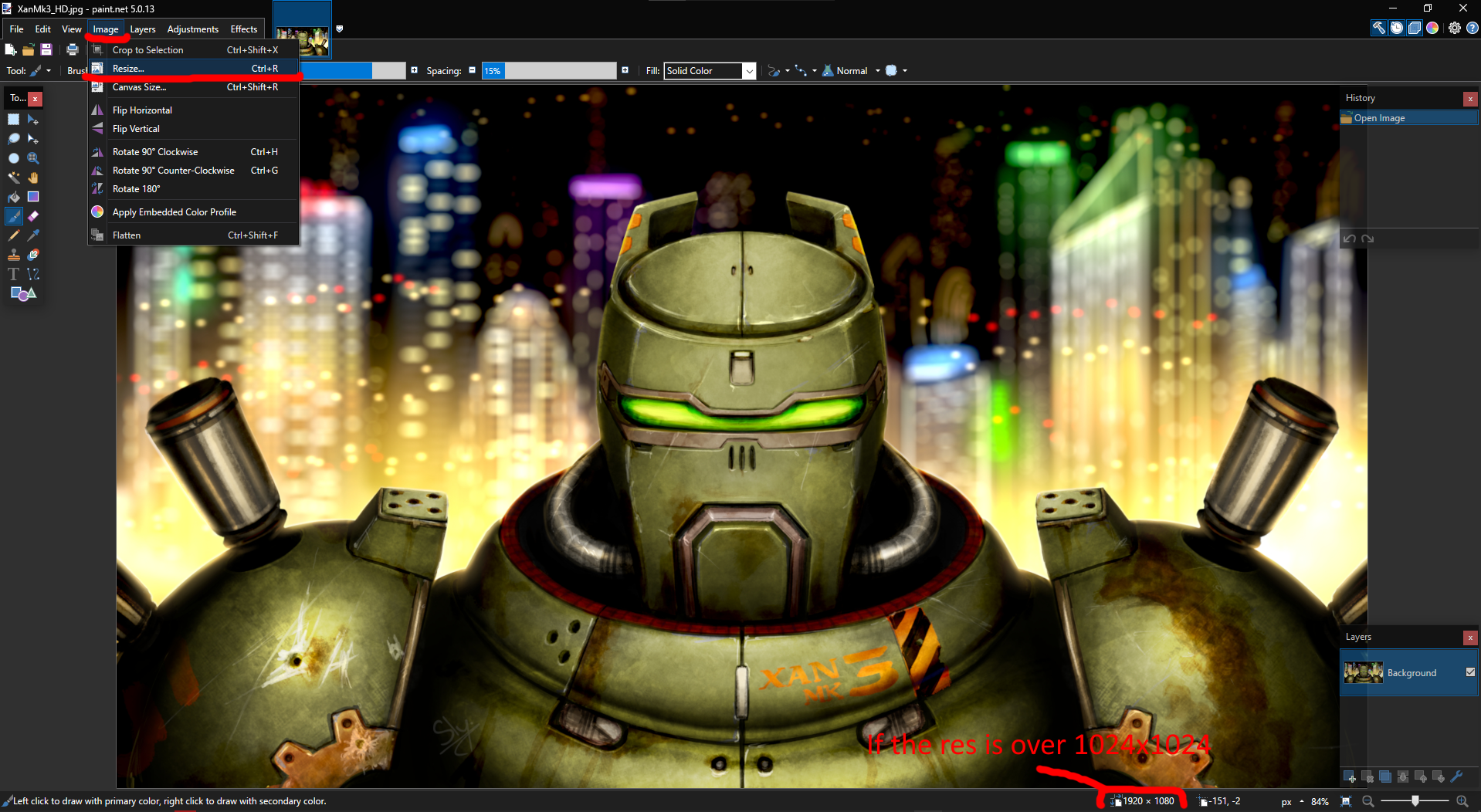Select the Paintbrush tool
Image resolution: width=1481 pixels, height=812 pixels.
[14, 216]
